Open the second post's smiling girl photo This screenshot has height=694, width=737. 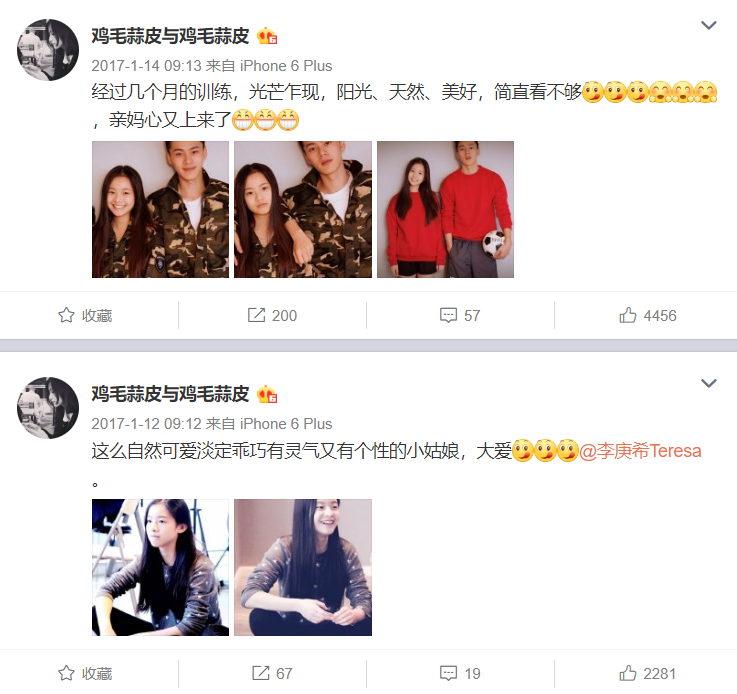[x=303, y=568]
